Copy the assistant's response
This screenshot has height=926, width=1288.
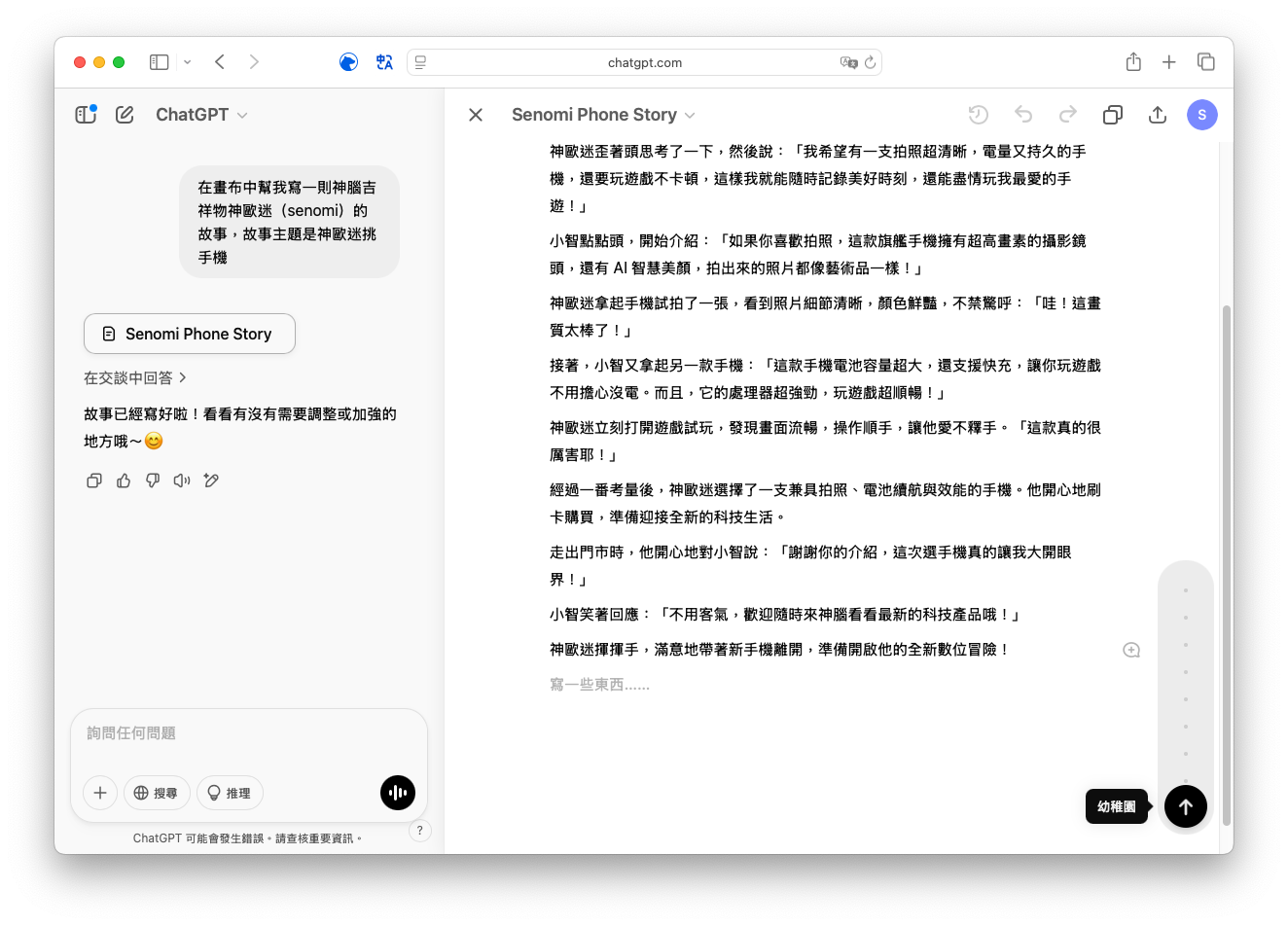[94, 481]
